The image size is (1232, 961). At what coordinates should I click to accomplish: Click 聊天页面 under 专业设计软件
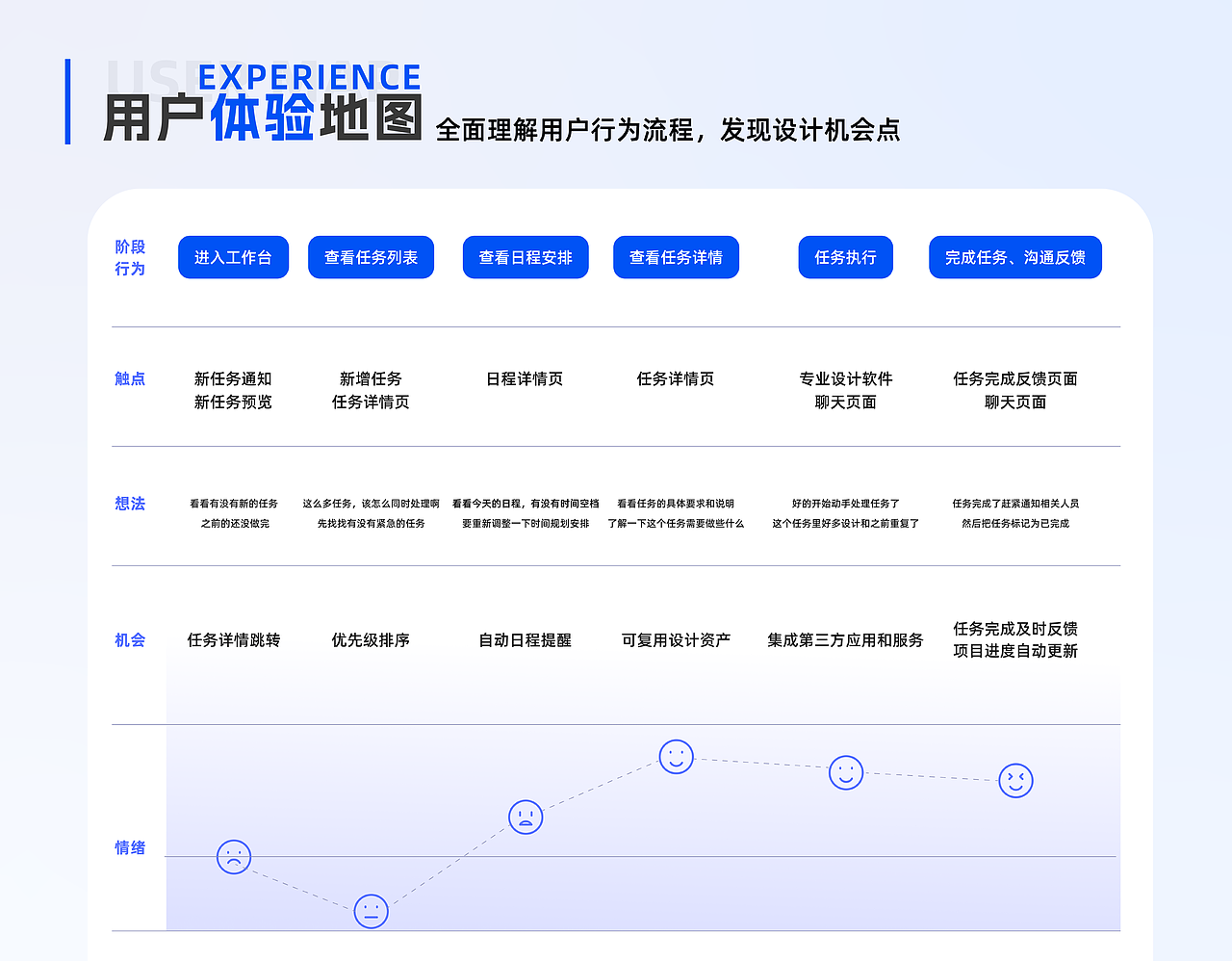pyautogui.click(x=846, y=402)
